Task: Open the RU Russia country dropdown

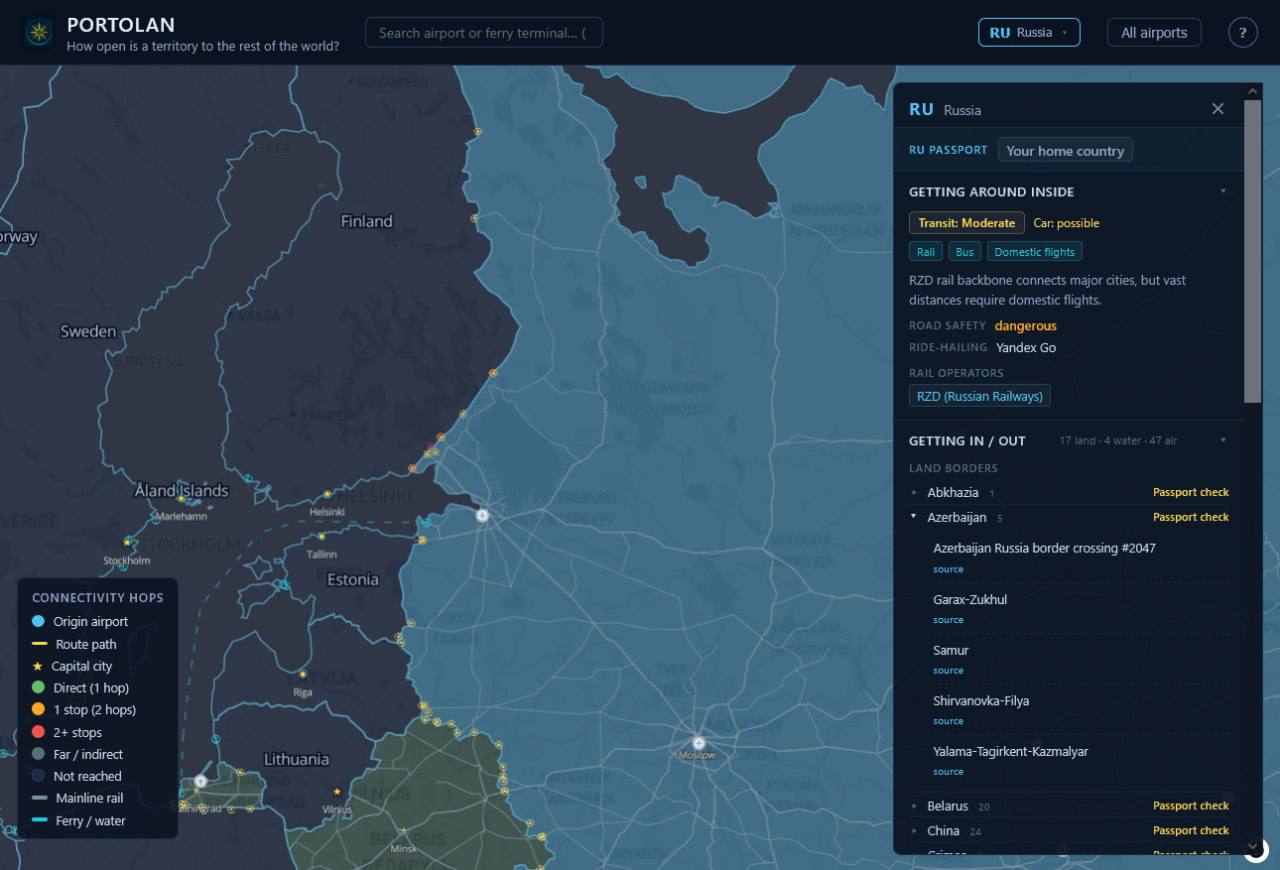Action: tap(1029, 33)
